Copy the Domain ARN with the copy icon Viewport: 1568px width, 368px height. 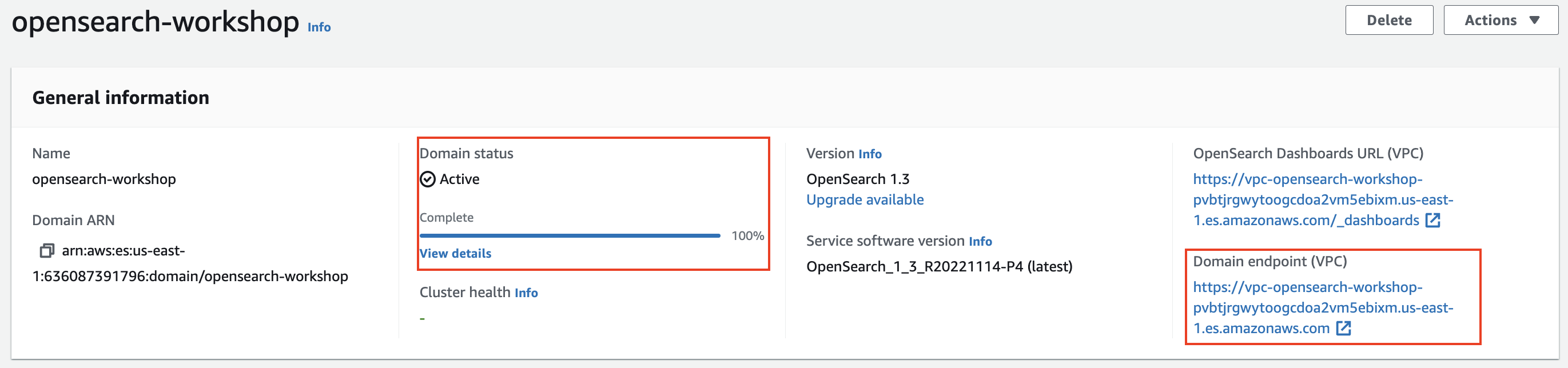click(x=47, y=251)
